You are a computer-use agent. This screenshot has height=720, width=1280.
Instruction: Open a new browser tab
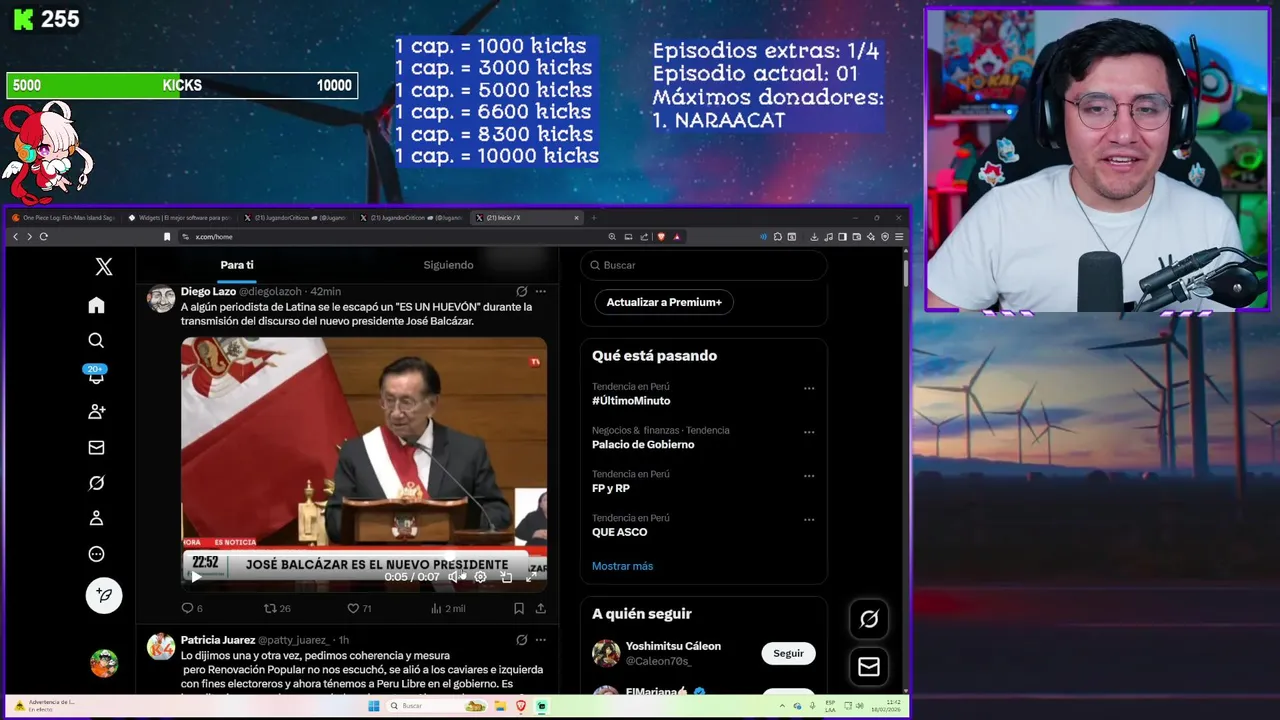[594, 217]
